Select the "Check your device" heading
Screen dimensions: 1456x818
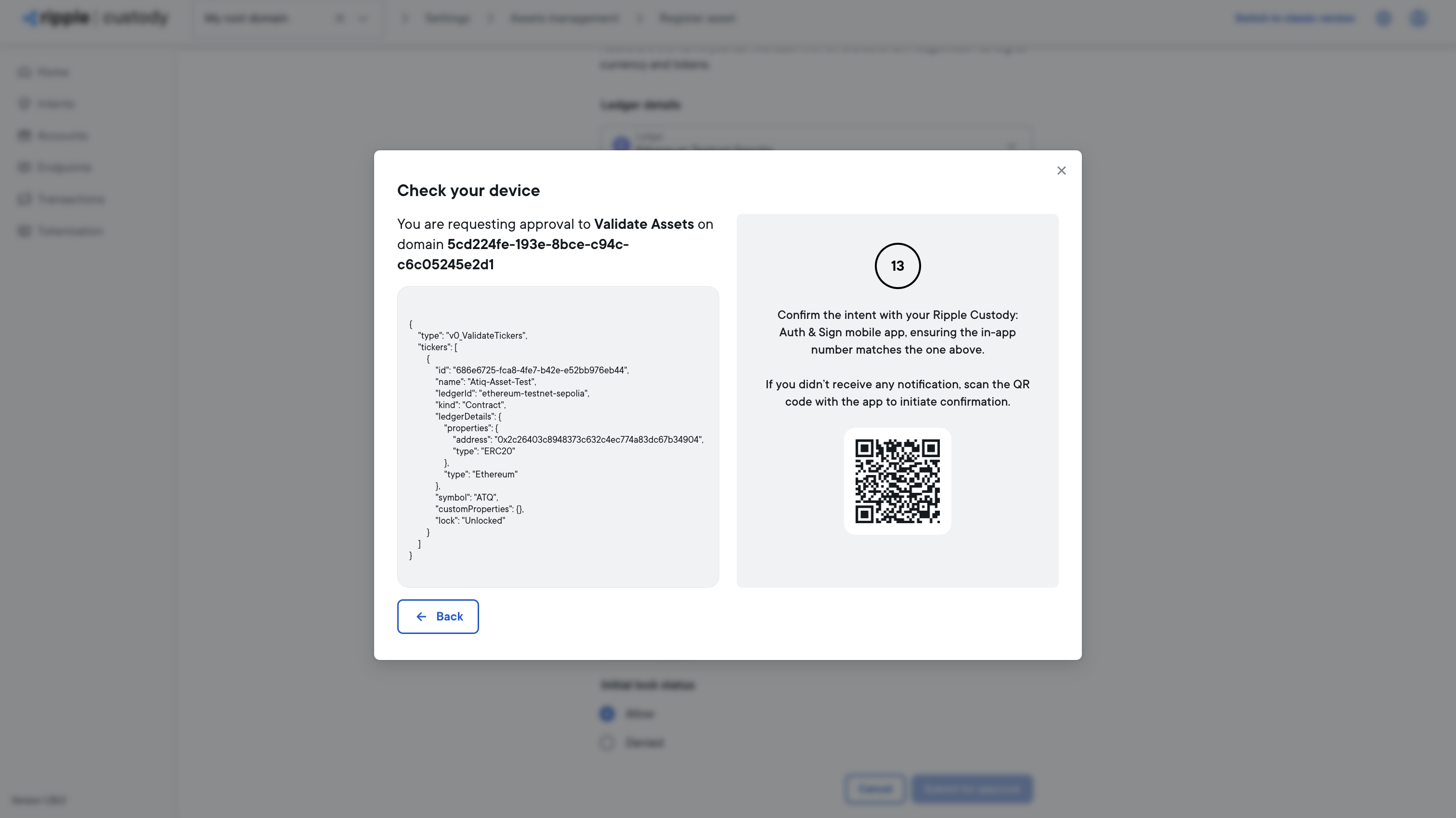[468, 191]
